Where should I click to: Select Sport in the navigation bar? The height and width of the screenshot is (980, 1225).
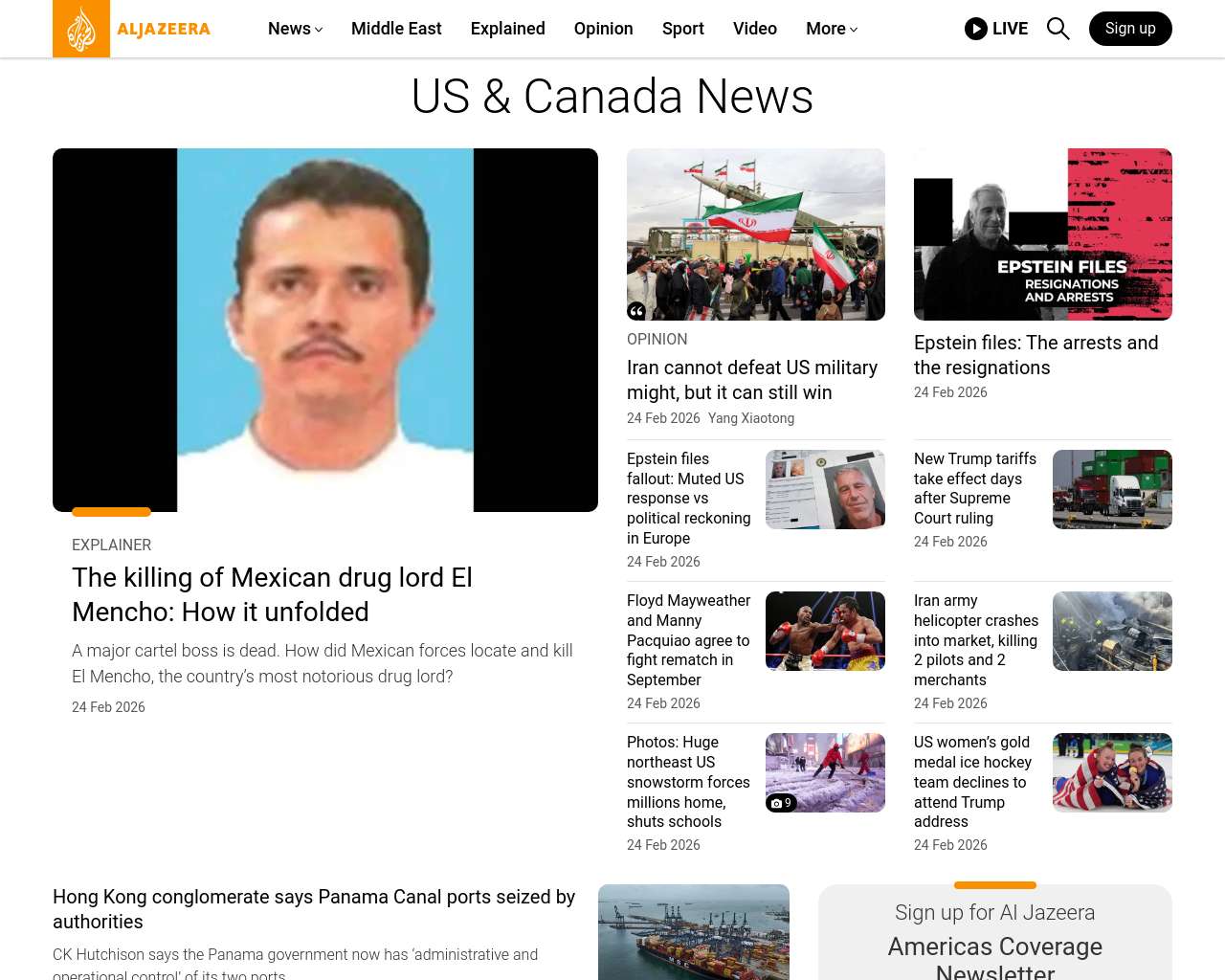tap(682, 29)
